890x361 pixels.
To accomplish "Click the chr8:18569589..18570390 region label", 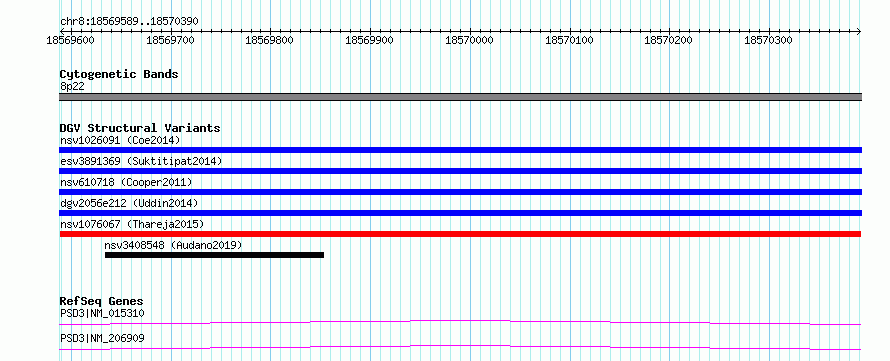I will pos(129,21).
